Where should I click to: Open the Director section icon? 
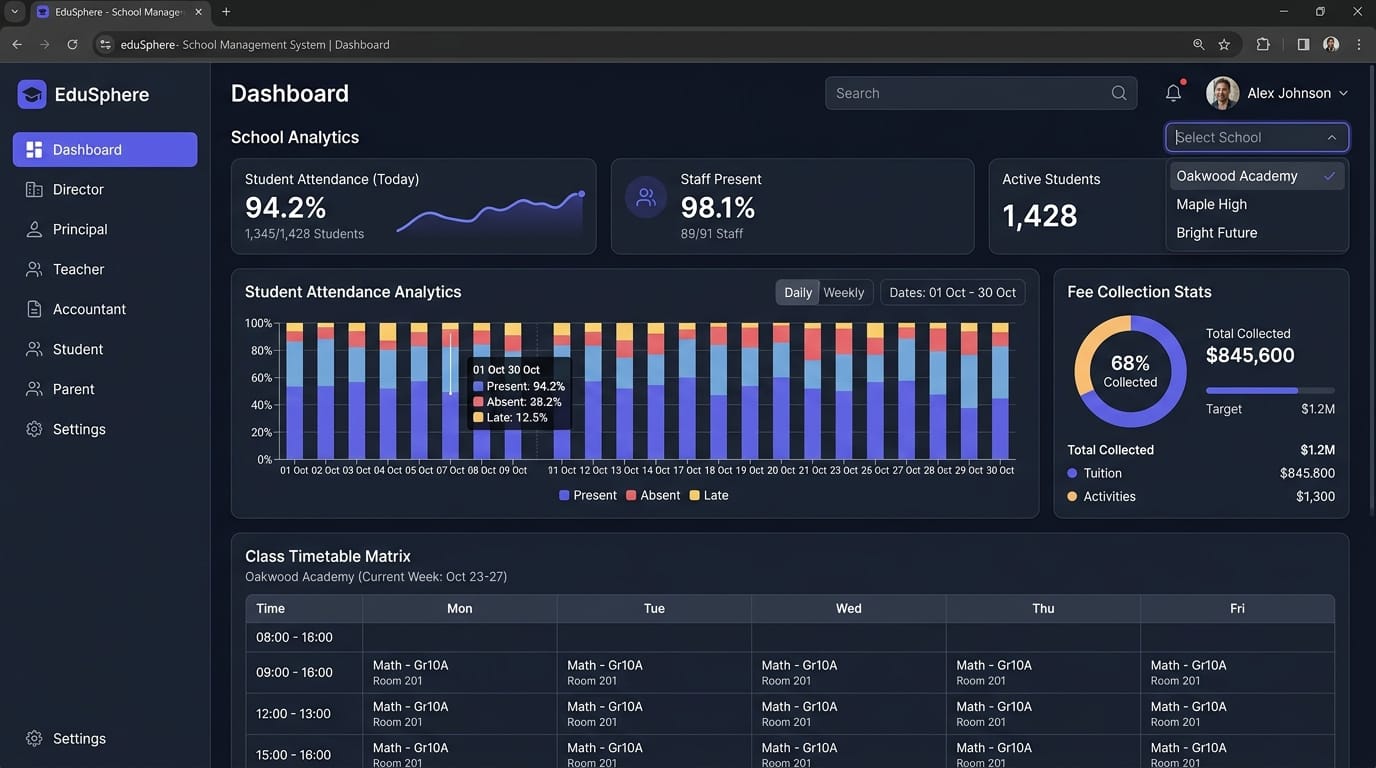34,189
